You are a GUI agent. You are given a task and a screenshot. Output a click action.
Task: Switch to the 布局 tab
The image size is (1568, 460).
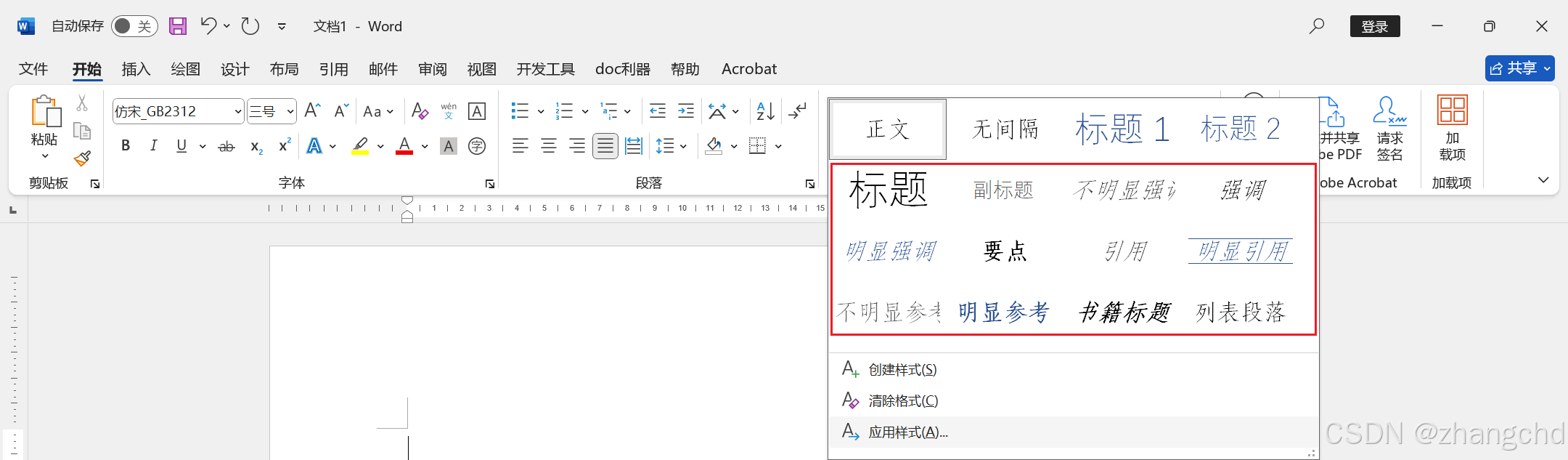[x=285, y=69]
